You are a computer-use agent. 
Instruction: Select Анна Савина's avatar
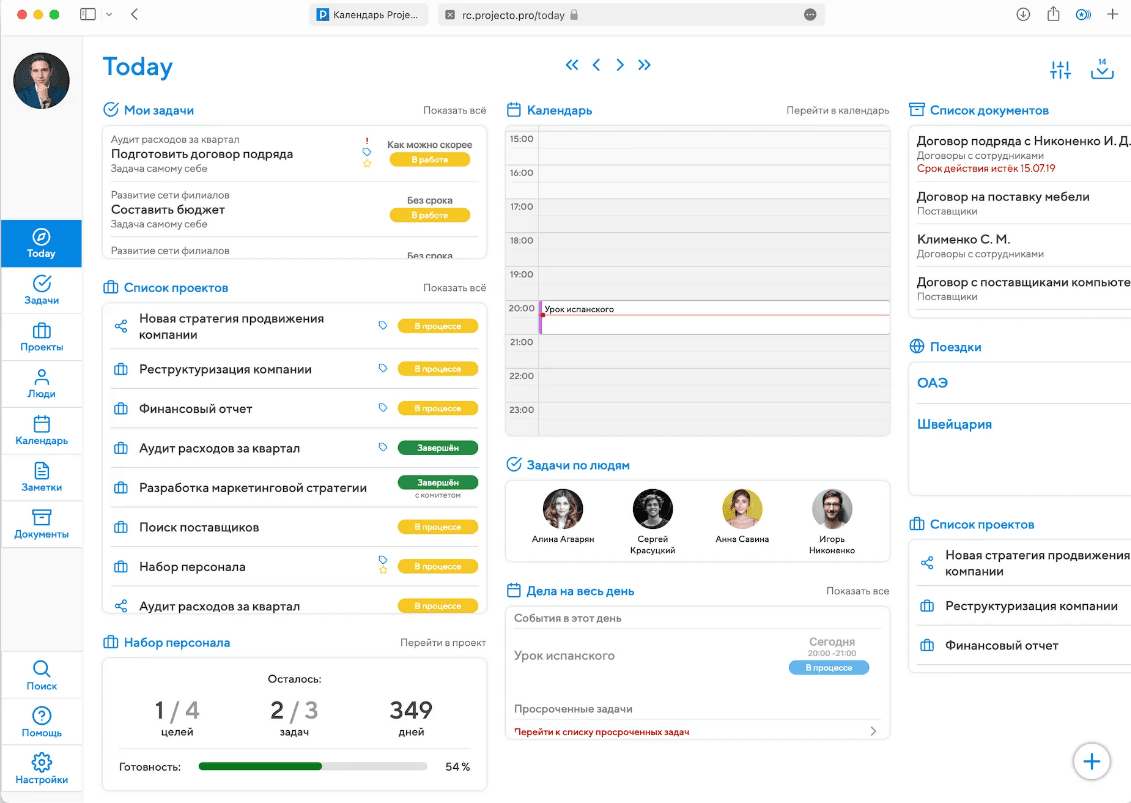coord(742,509)
